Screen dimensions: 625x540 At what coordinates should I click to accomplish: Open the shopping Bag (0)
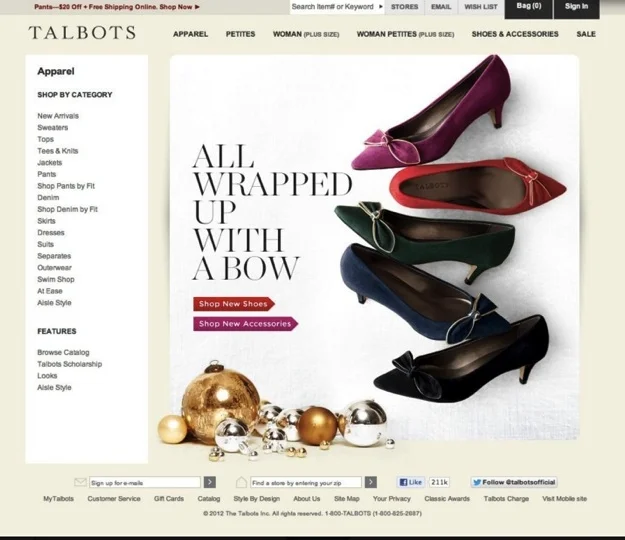529,8
